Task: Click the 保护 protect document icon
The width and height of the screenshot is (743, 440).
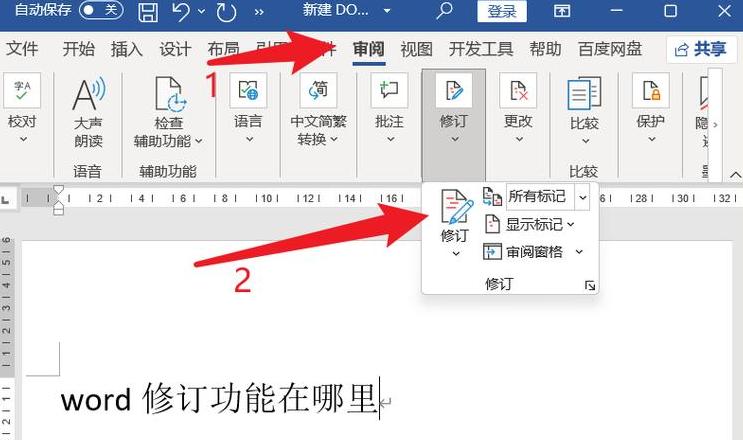Action: coord(651,90)
